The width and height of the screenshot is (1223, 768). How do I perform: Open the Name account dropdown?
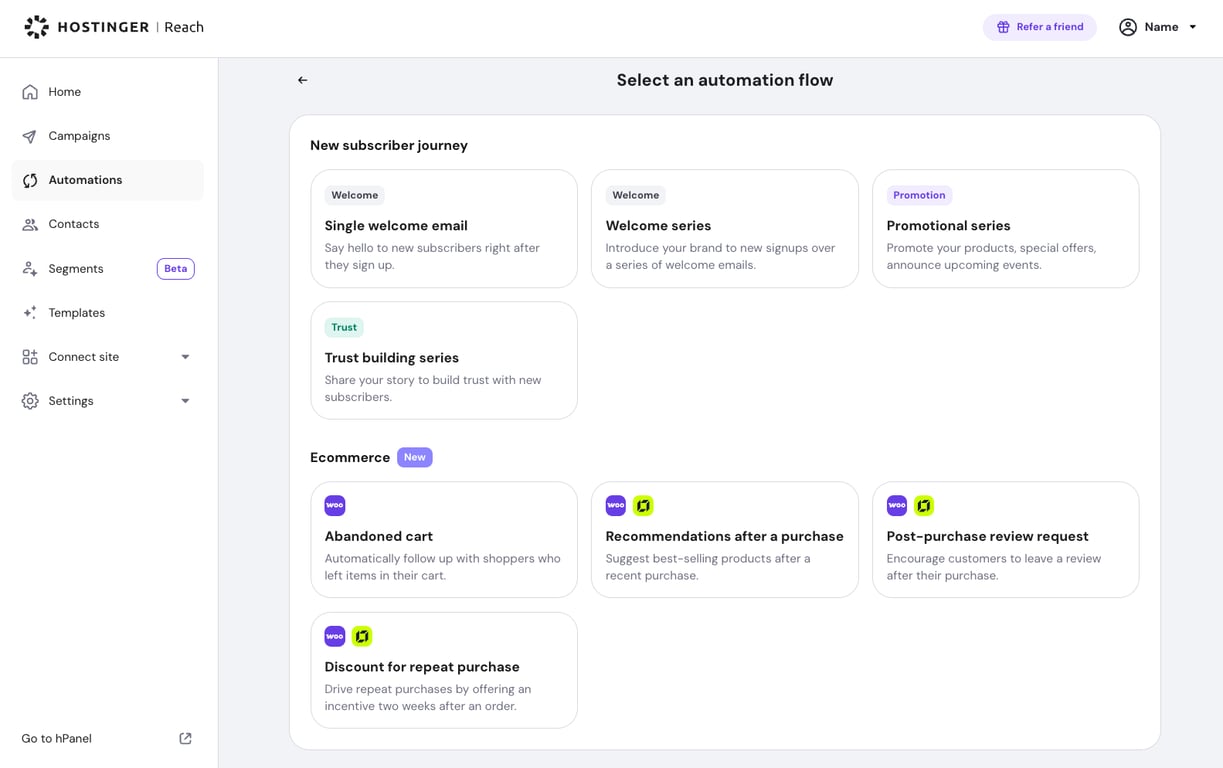click(1159, 27)
